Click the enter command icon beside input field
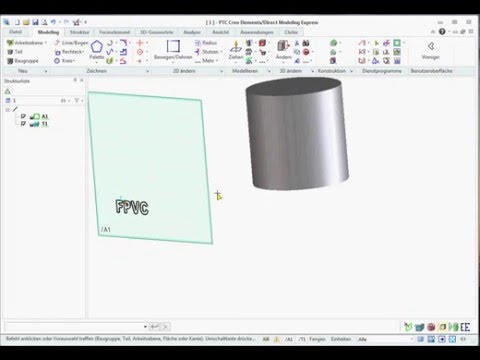This screenshot has width=480, height=360. click(x=155, y=327)
